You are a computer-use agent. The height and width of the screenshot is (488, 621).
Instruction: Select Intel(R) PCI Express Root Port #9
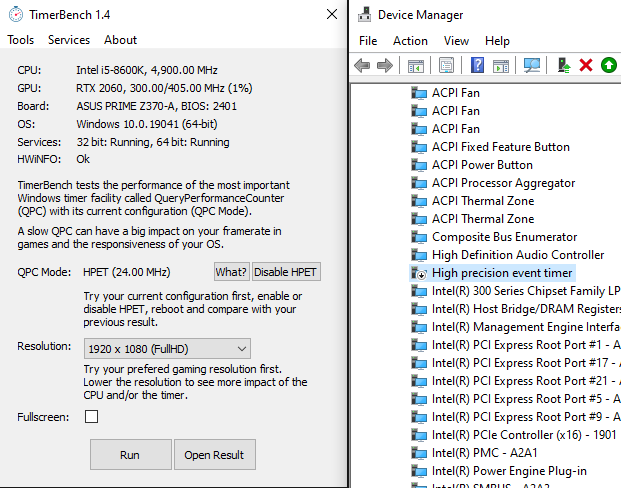click(x=526, y=417)
